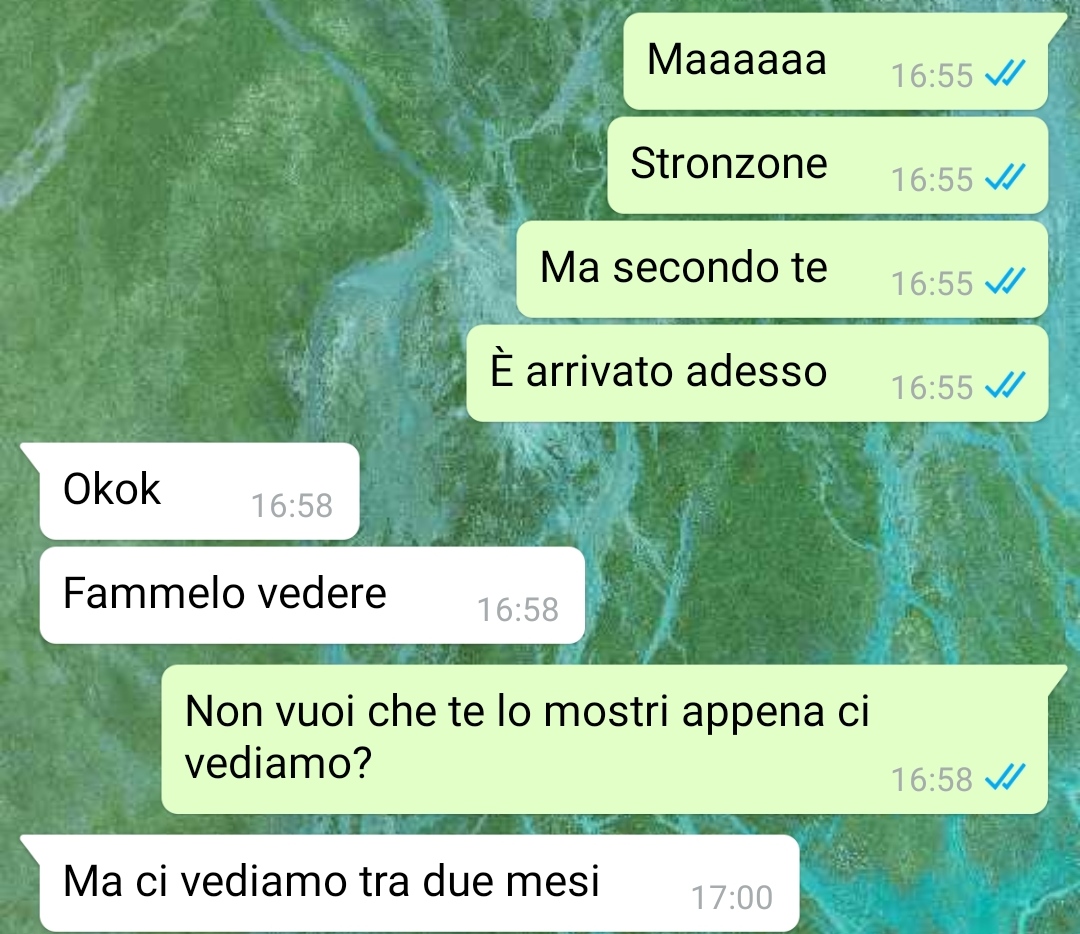Tap the 16:55 time next to 'Stronzone'
This screenshot has width=1080, height=934.
point(931,180)
